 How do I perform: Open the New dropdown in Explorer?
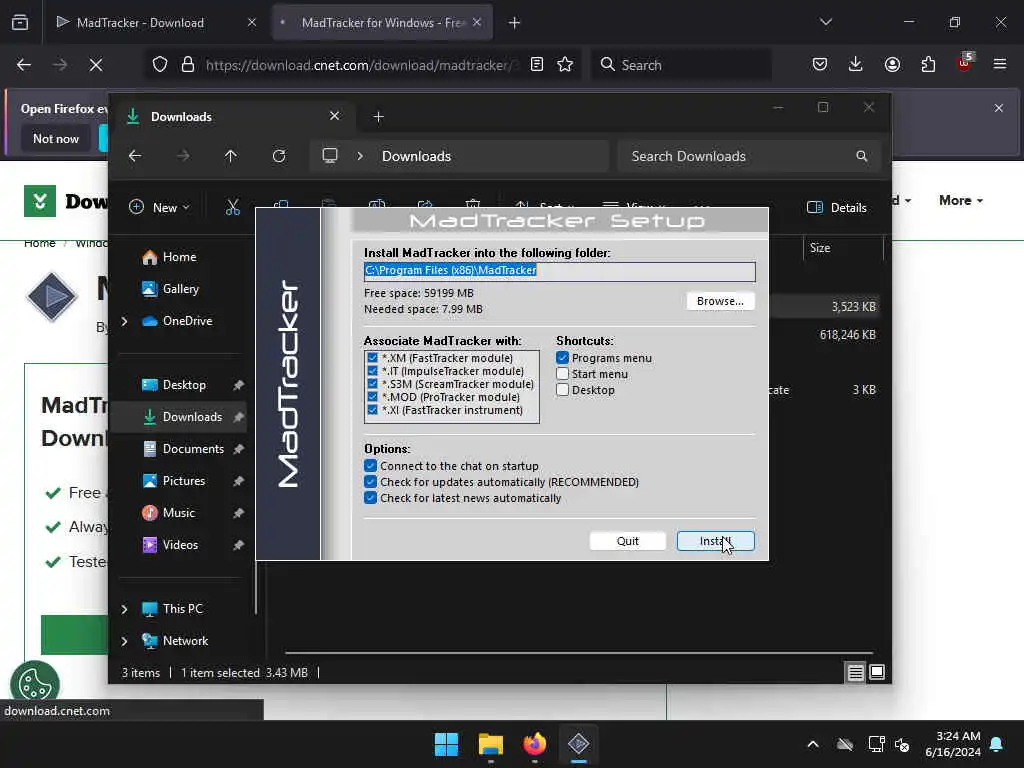pos(159,208)
